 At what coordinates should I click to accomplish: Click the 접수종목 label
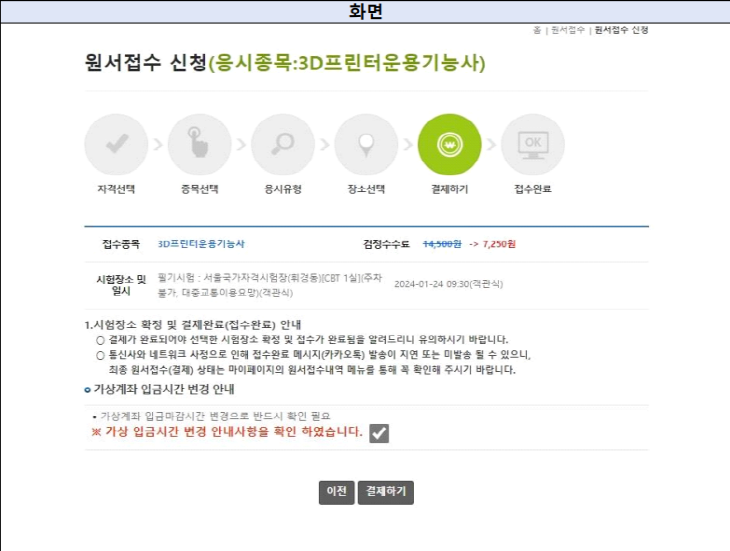[x=121, y=244]
